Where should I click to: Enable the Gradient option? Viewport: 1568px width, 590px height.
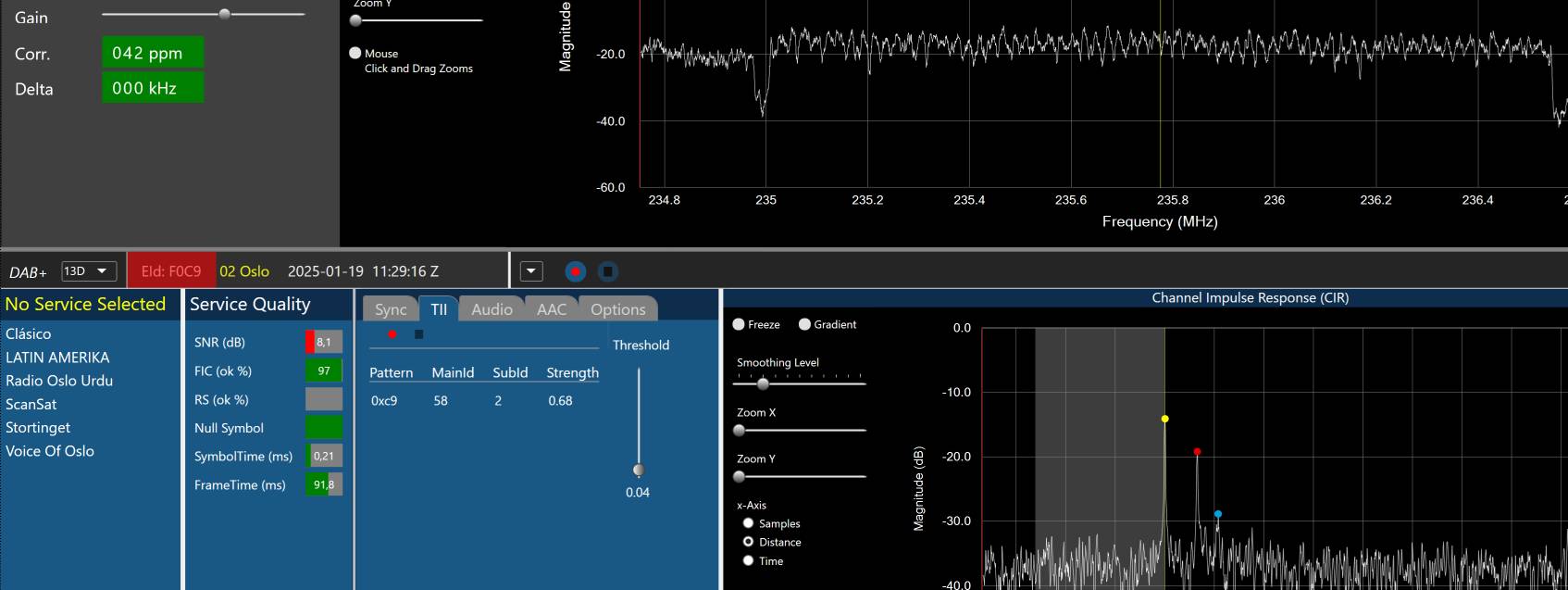coord(804,324)
